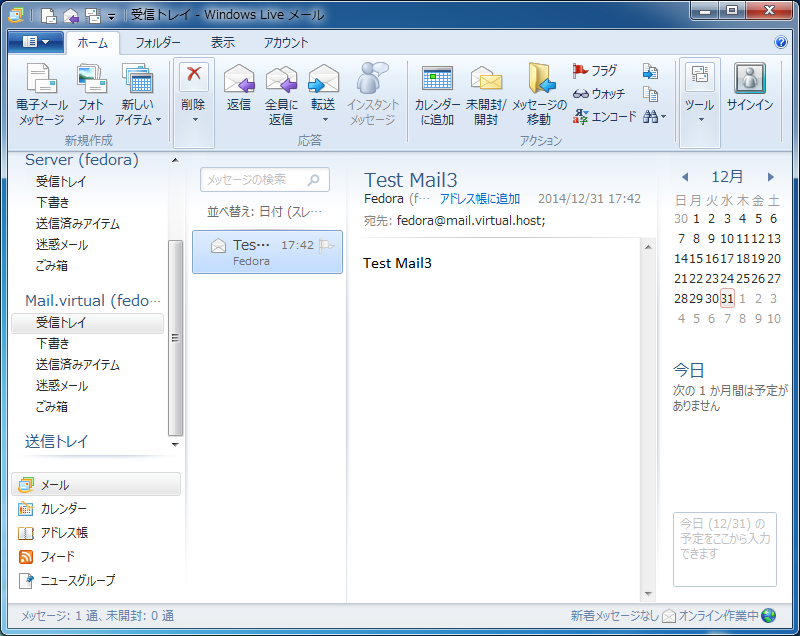Click the Mail.virtual account header

point(93,300)
